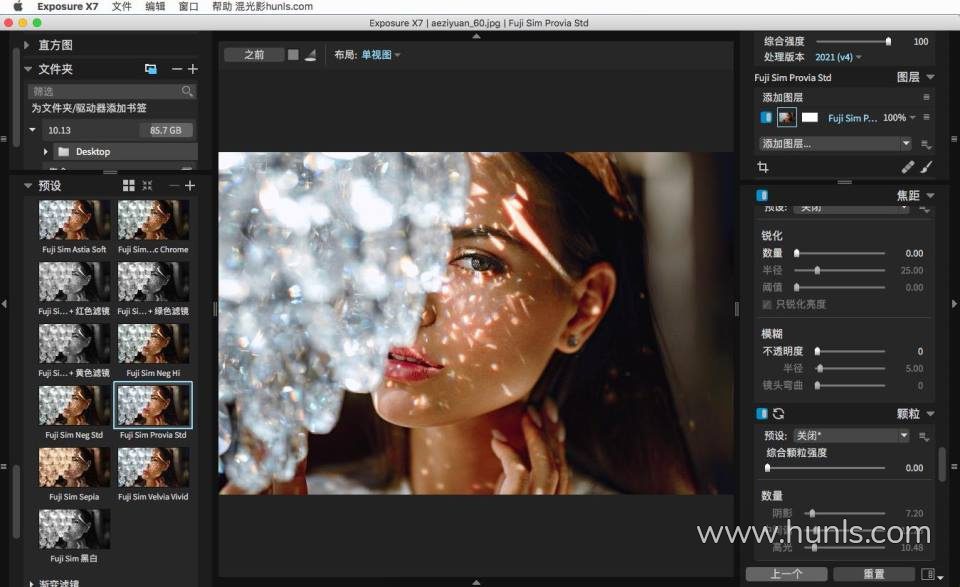960x587 pixels.
Task: Open layer opacity 100% dropdown
Action: 899,118
